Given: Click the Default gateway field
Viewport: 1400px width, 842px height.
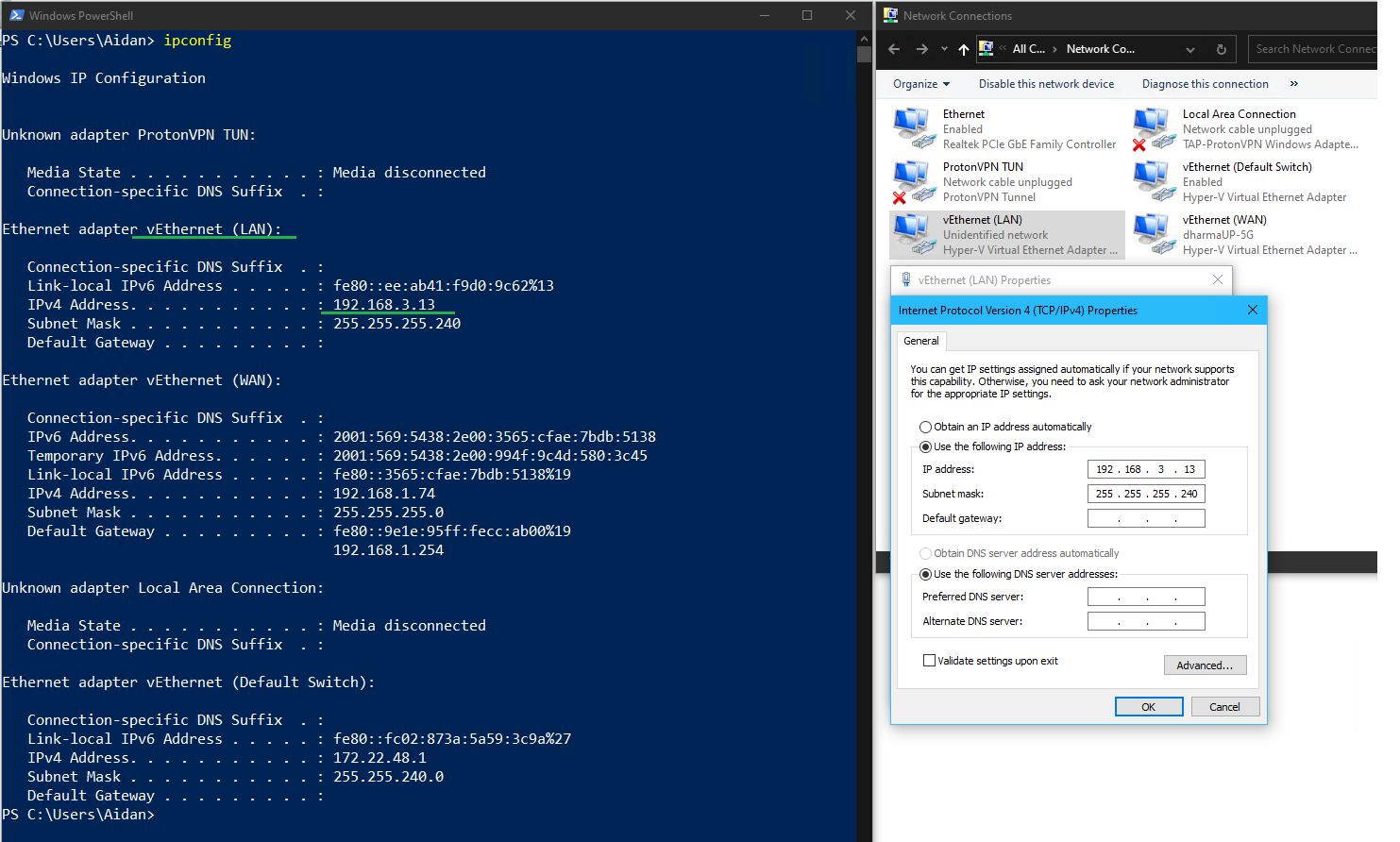Looking at the screenshot, I should [x=1146, y=518].
